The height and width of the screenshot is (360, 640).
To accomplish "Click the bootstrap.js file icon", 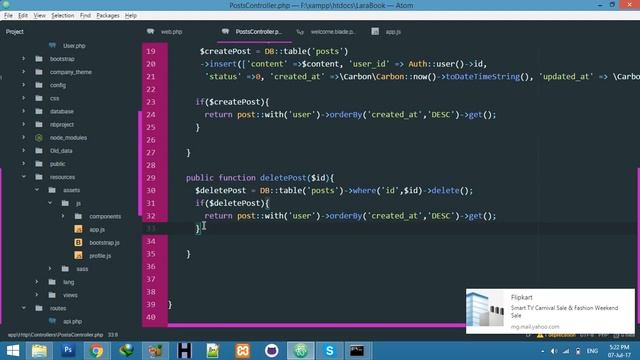I will click(78, 242).
